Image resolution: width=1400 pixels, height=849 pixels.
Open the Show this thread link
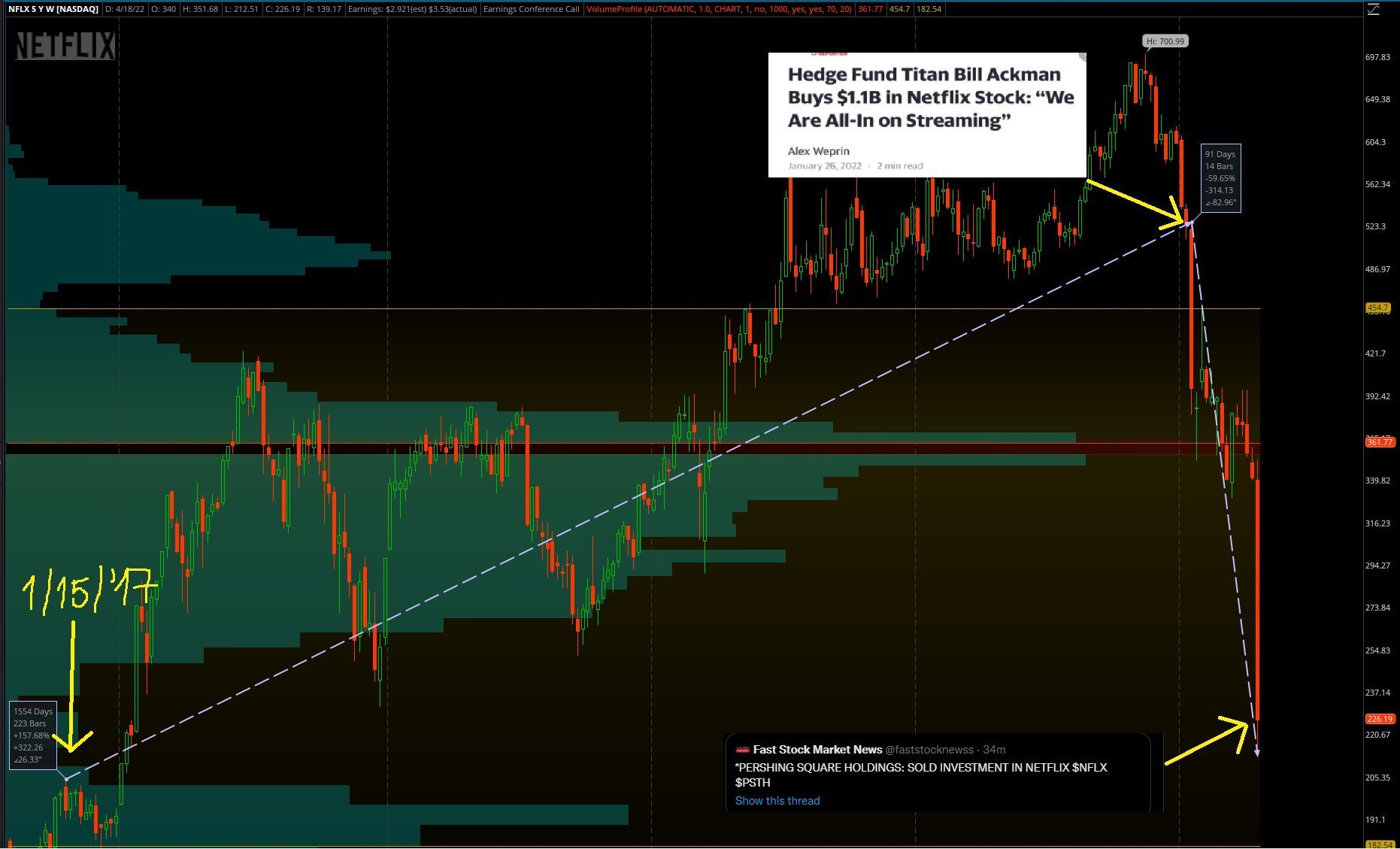pyautogui.click(x=777, y=801)
